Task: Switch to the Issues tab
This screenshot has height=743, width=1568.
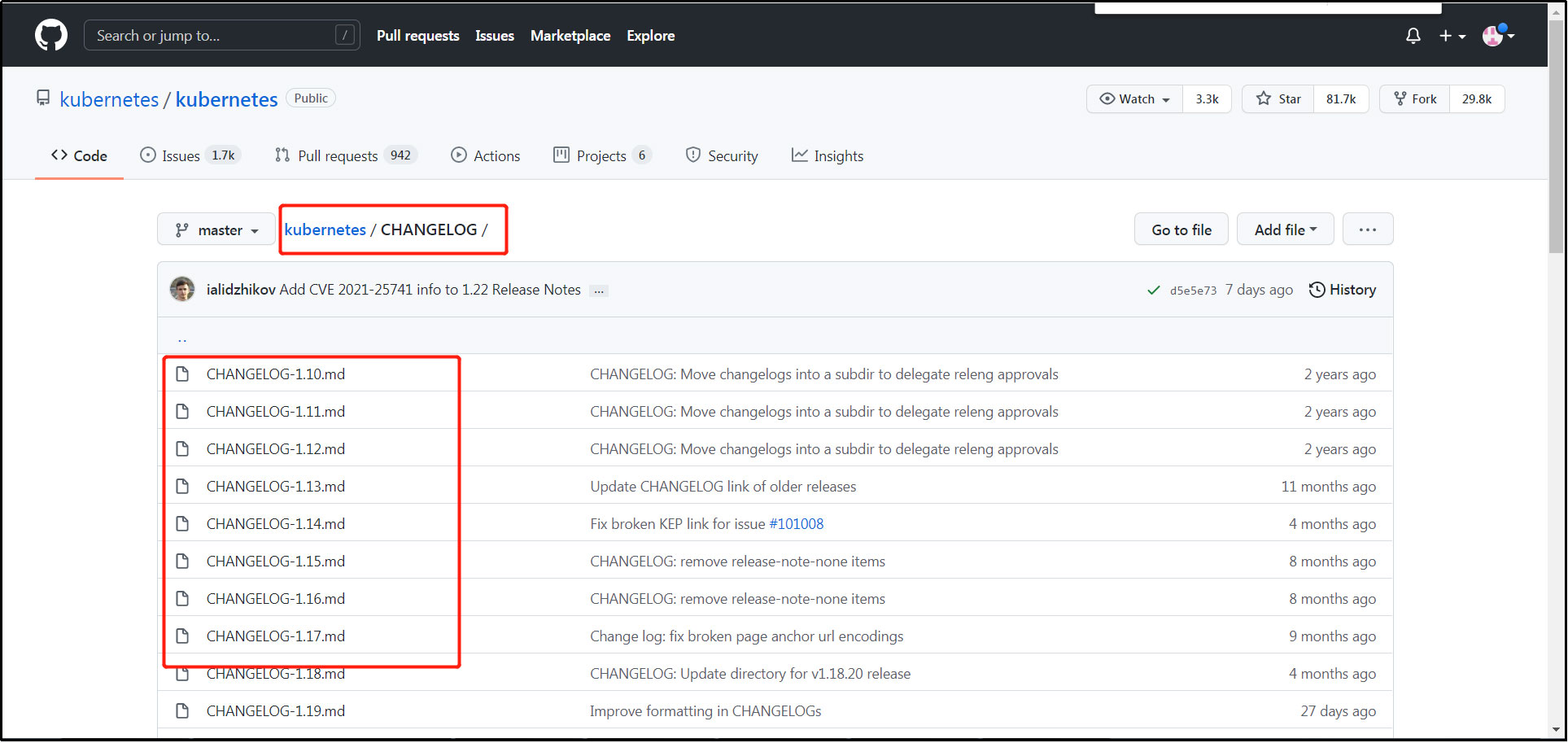Action: coord(190,155)
